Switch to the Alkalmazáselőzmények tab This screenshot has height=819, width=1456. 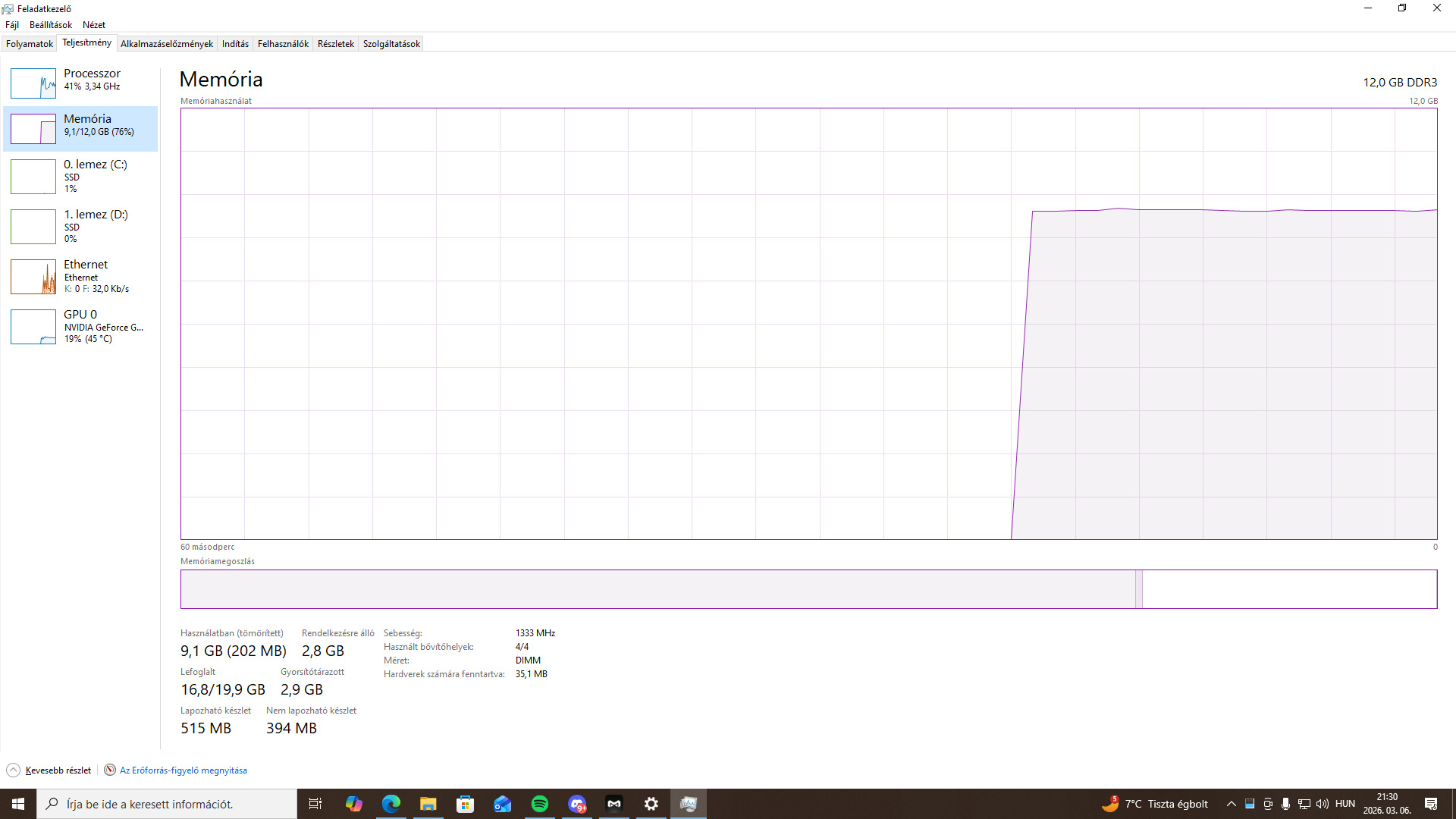tap(167, 44)
